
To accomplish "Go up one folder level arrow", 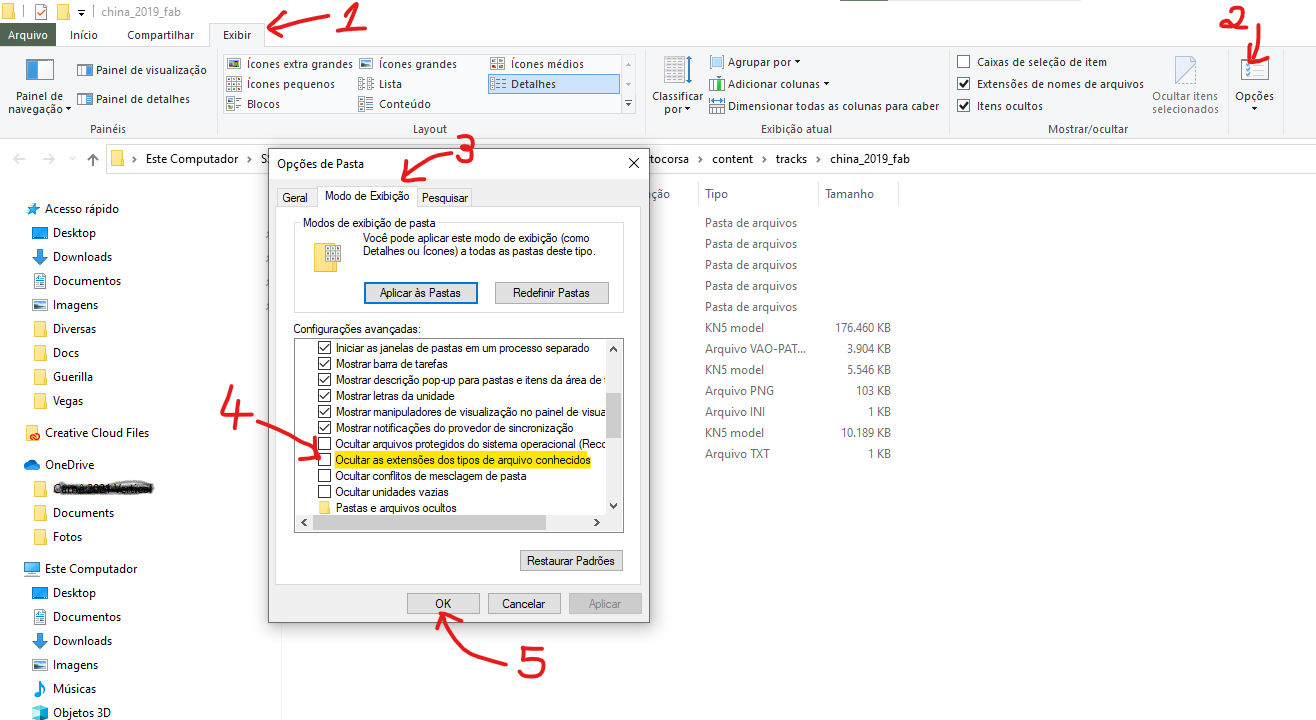I will (x=93, y=159).
